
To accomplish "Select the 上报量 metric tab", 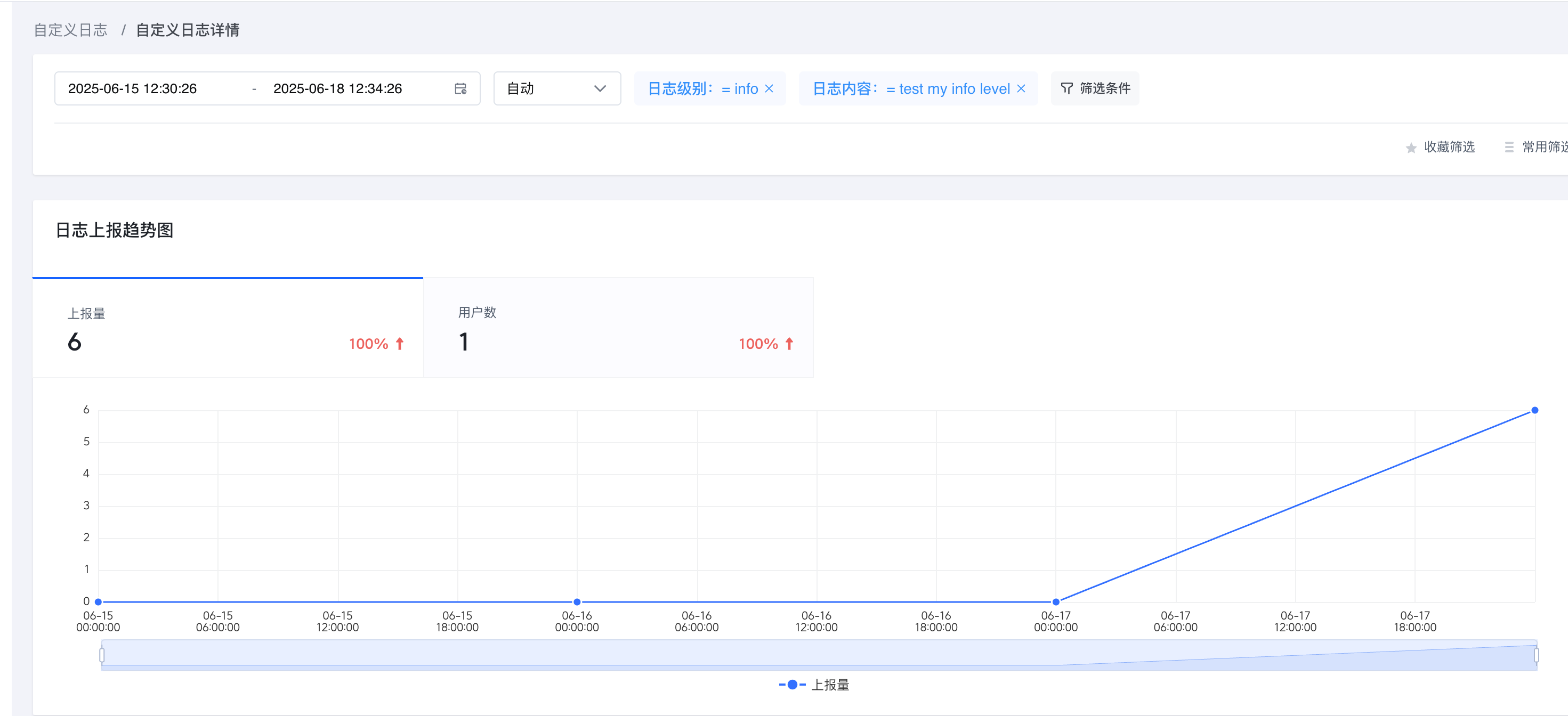I will click(x=228, y=328).
